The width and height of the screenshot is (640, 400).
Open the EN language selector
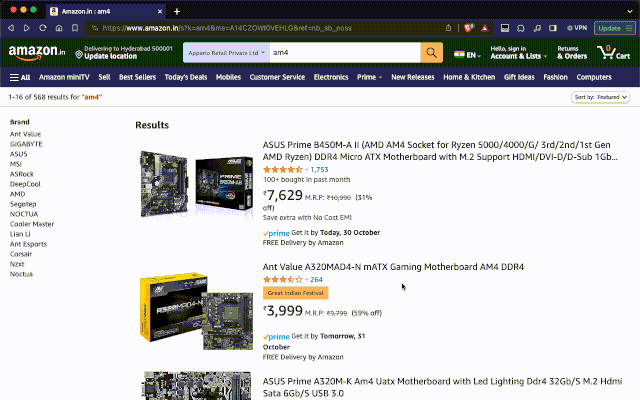(x=467, y=55)
